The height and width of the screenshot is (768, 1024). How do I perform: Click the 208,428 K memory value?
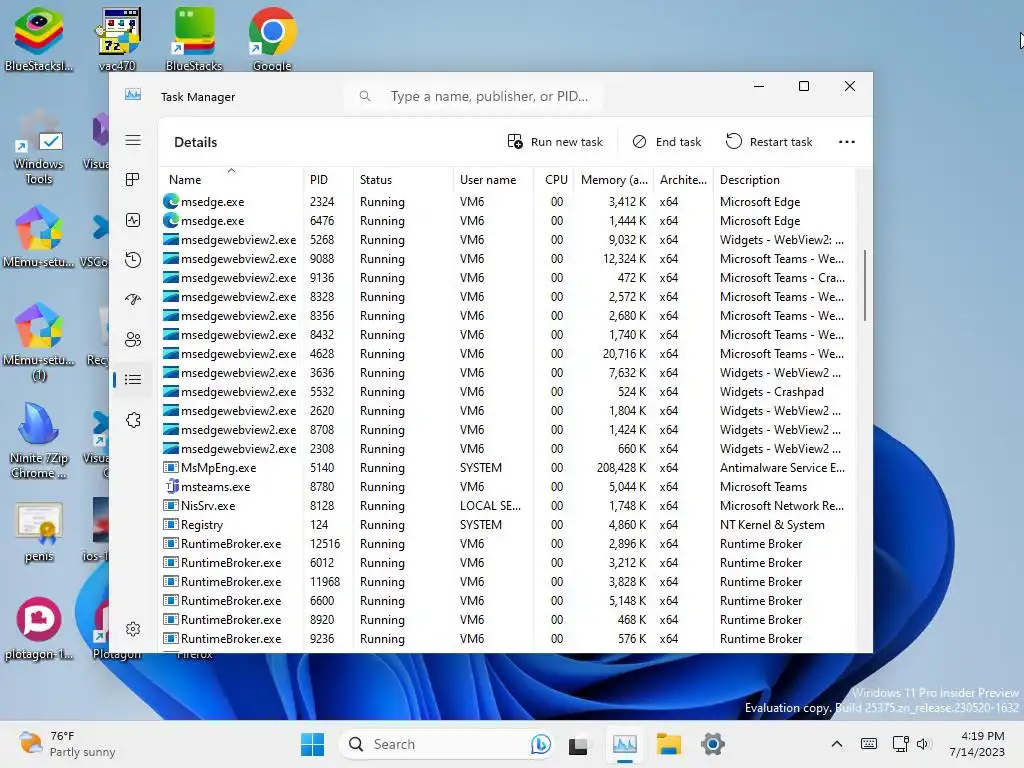[621, 468]
